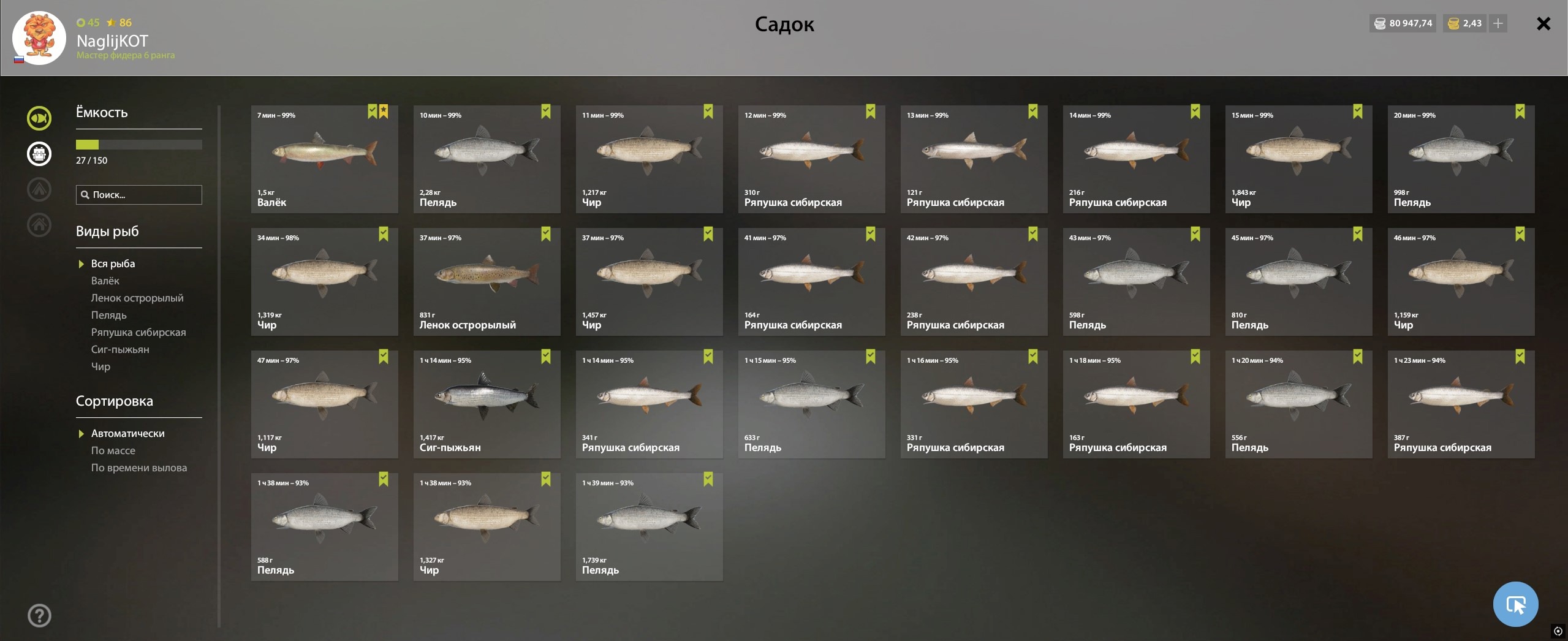Filter list by Чир species
1568x641 pixels.
tap(100, 366)
